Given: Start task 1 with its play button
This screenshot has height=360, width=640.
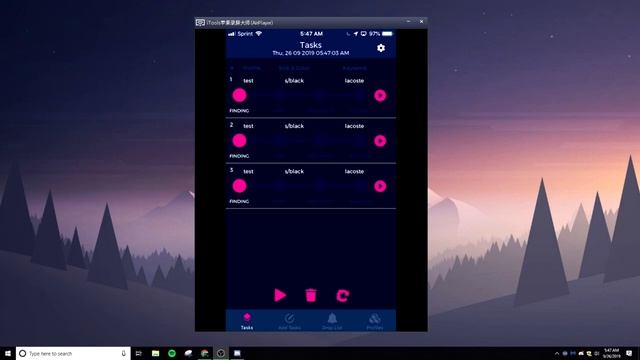Looking at the screenshot, I should click(380, 96).
